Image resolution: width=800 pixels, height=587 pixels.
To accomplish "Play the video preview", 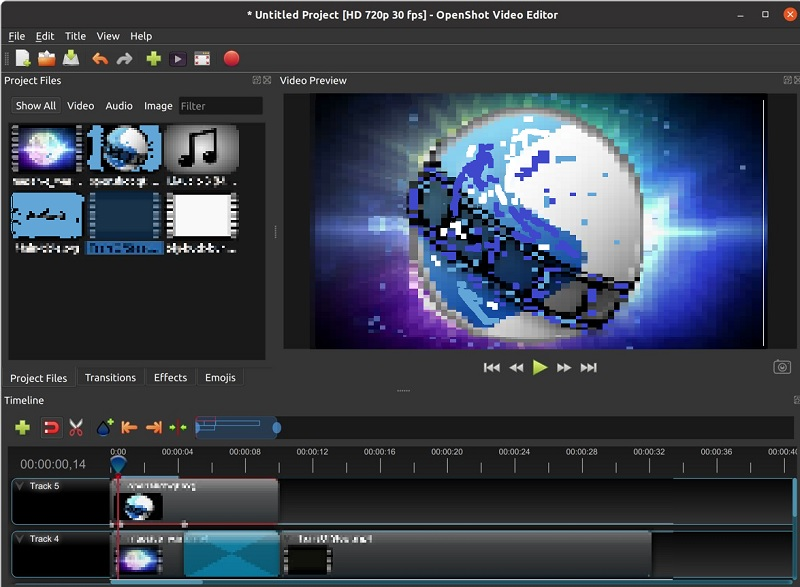I will pyautogui.click(x=540, y=367).
